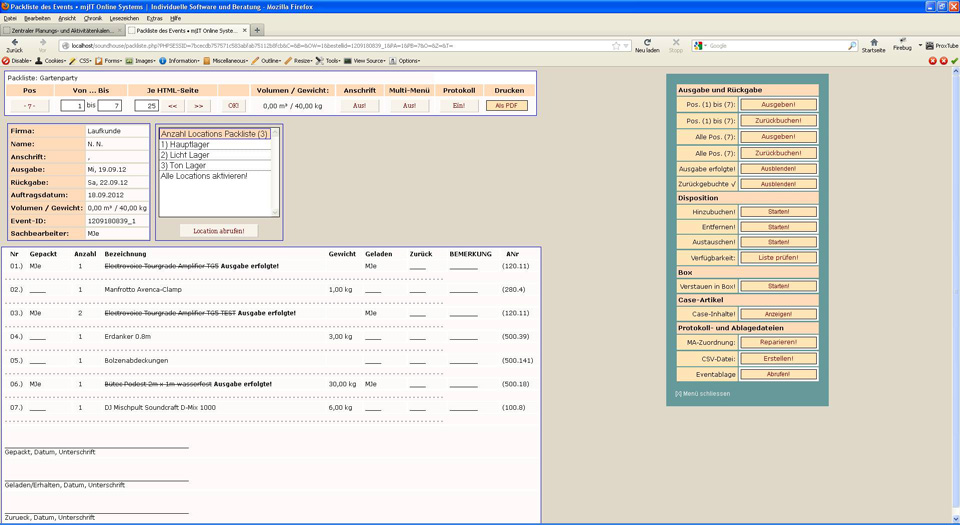Select Licht Lager in locations list
The image size is (960, 525).
click(215, 155)
